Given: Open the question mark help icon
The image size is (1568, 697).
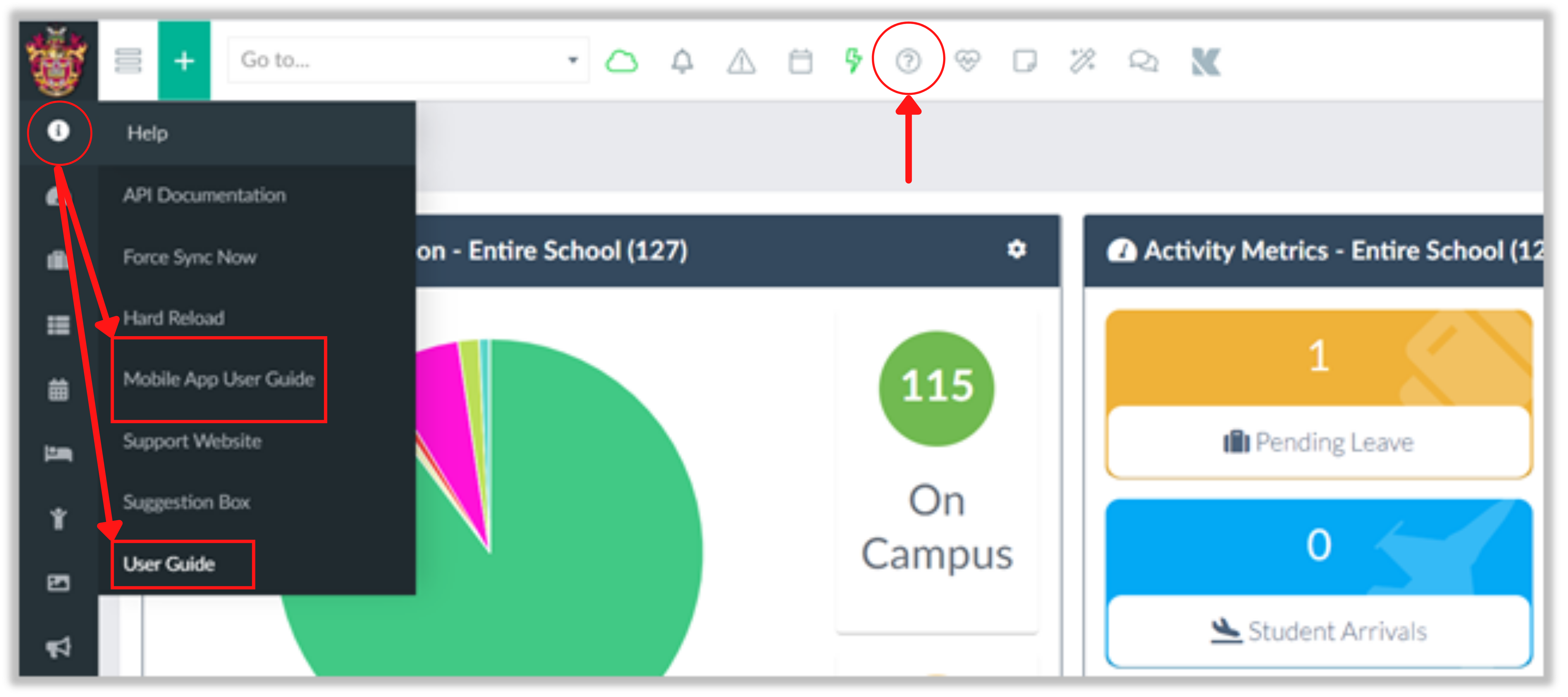Looking at the screenshot, I should 908,61.
